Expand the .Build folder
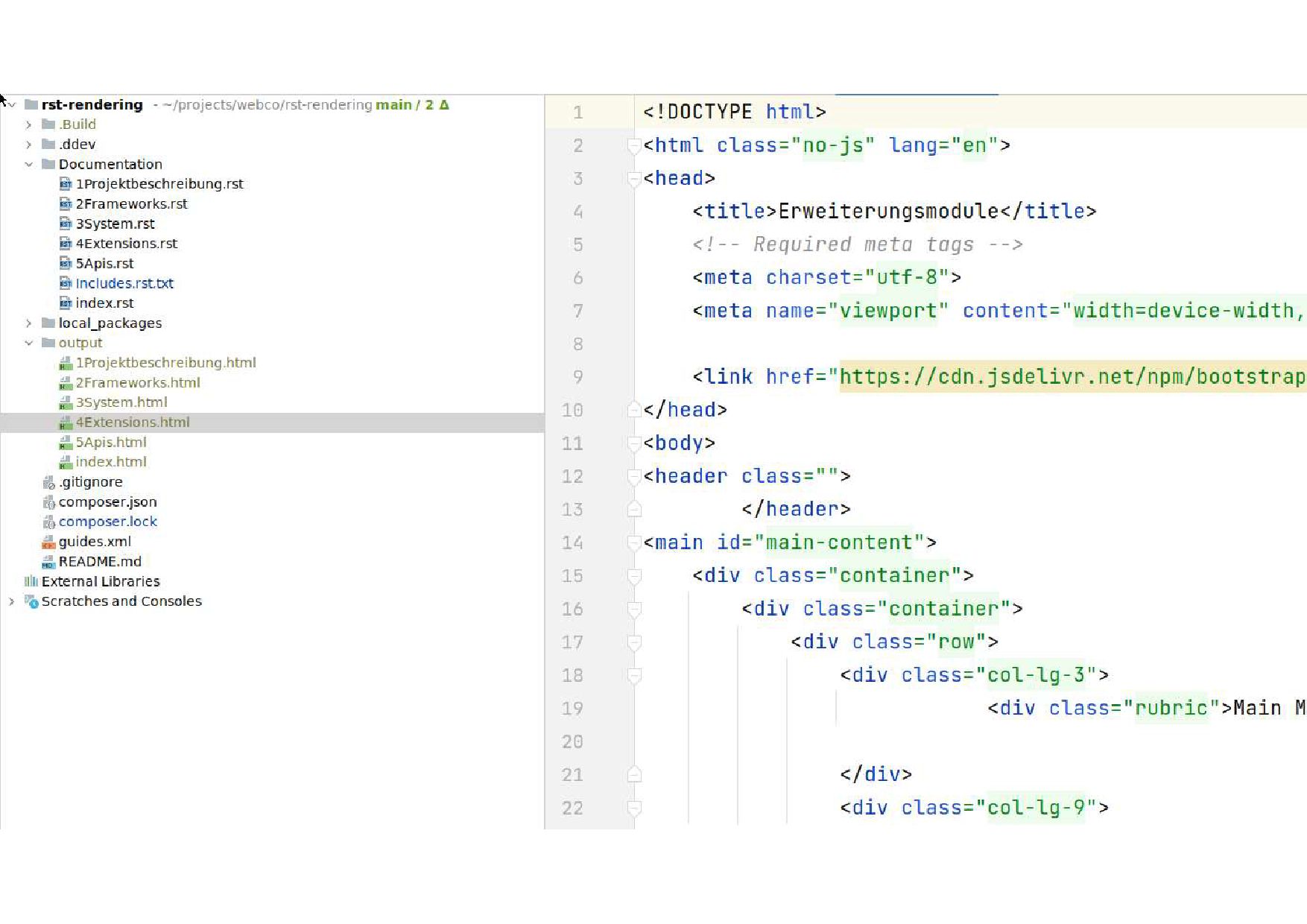 click(29, 124)
